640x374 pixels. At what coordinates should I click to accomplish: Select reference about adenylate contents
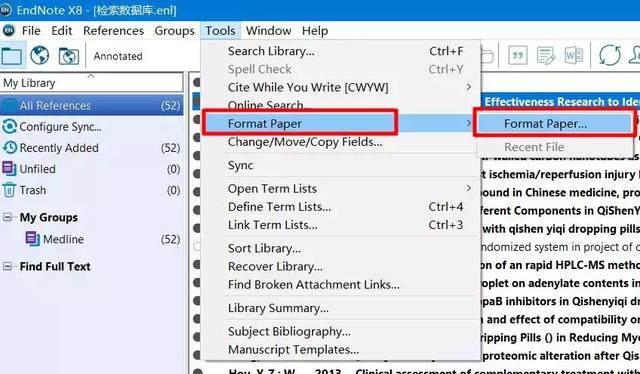point(560,283)
